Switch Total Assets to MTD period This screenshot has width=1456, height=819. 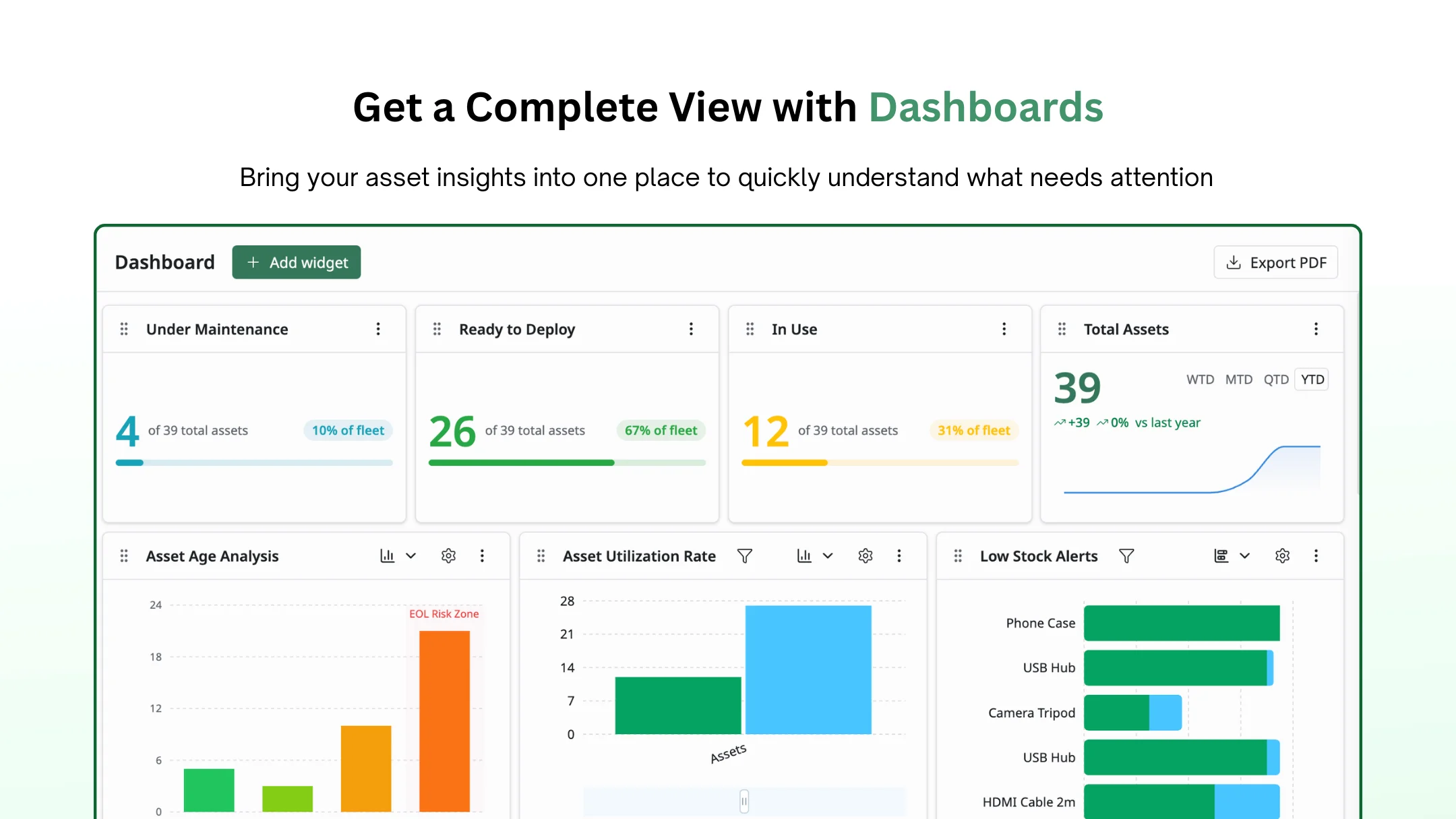1239,380
